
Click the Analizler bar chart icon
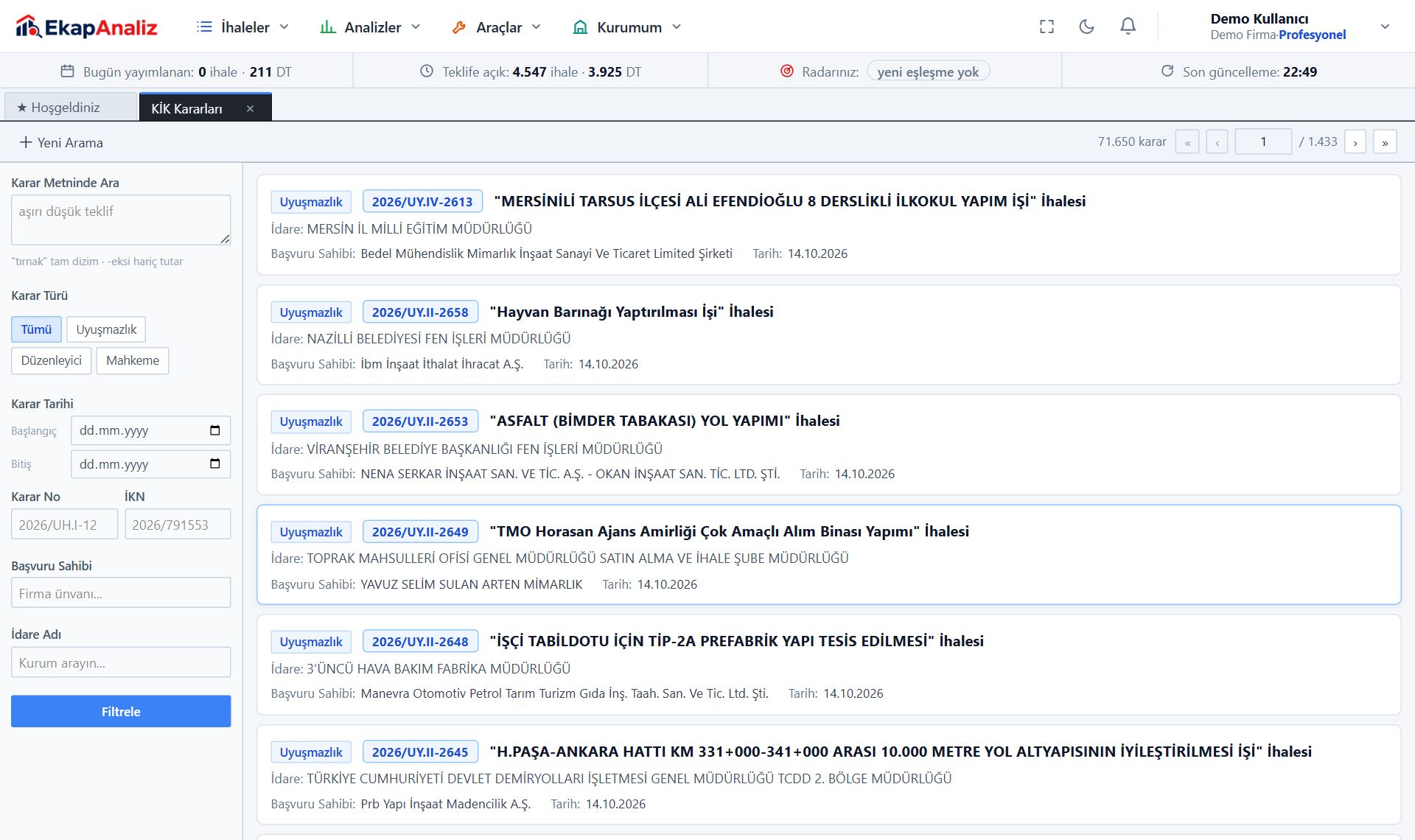point(328,27)
